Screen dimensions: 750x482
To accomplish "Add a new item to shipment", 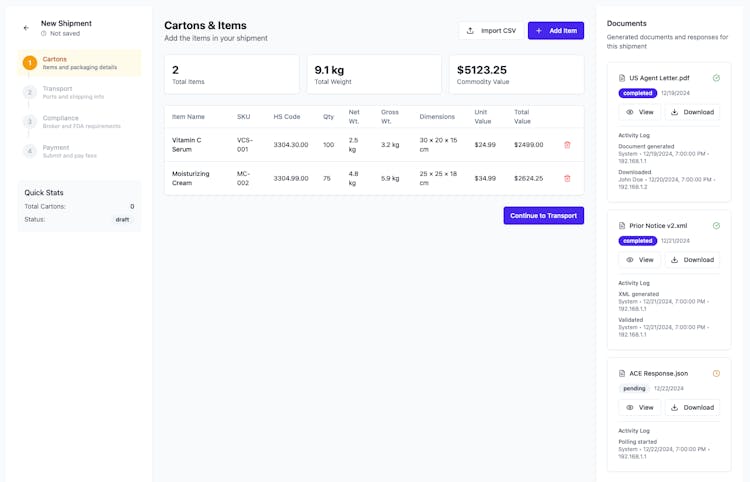I will pyautogui.click(x=556, y=31).
